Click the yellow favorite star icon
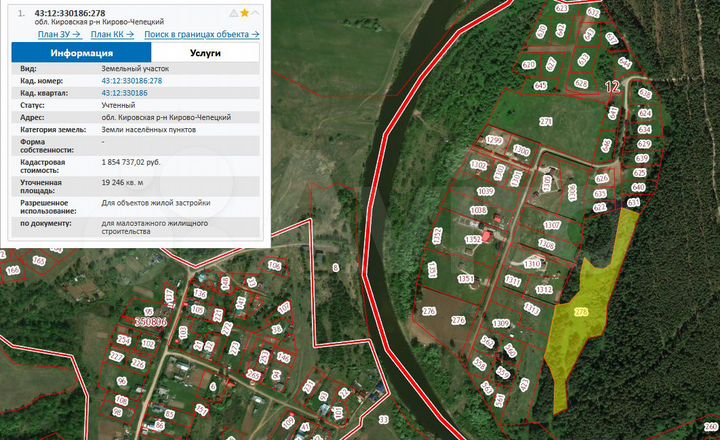The width and height of the screenshot is (720, 440). pos(245,15)
